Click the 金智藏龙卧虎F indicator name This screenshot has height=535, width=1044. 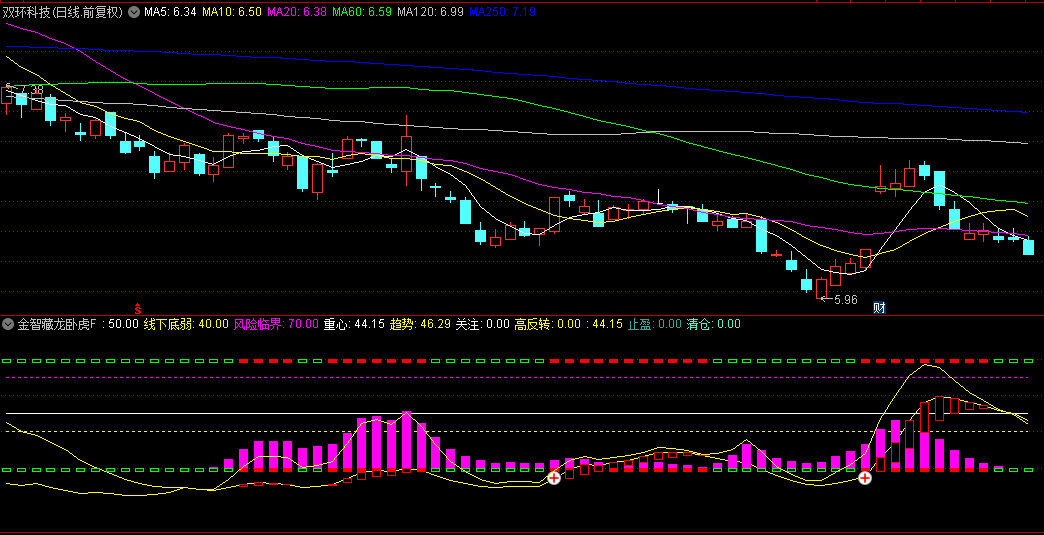(x=56, y=325)
